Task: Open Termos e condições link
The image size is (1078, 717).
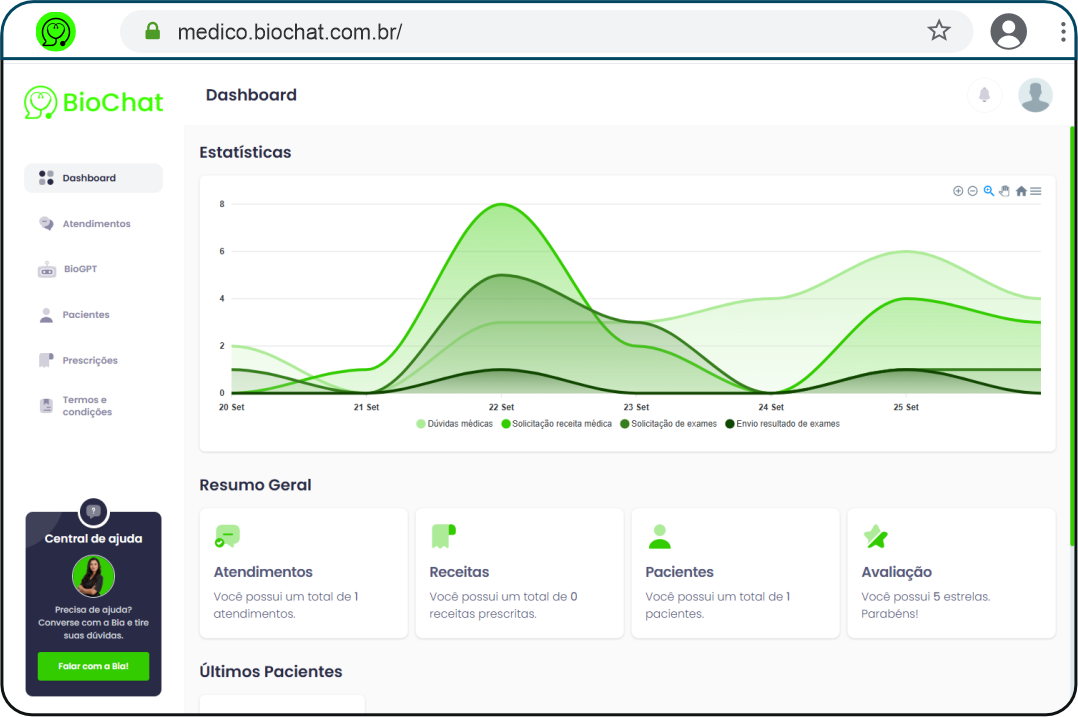Action: coord(87,406)
